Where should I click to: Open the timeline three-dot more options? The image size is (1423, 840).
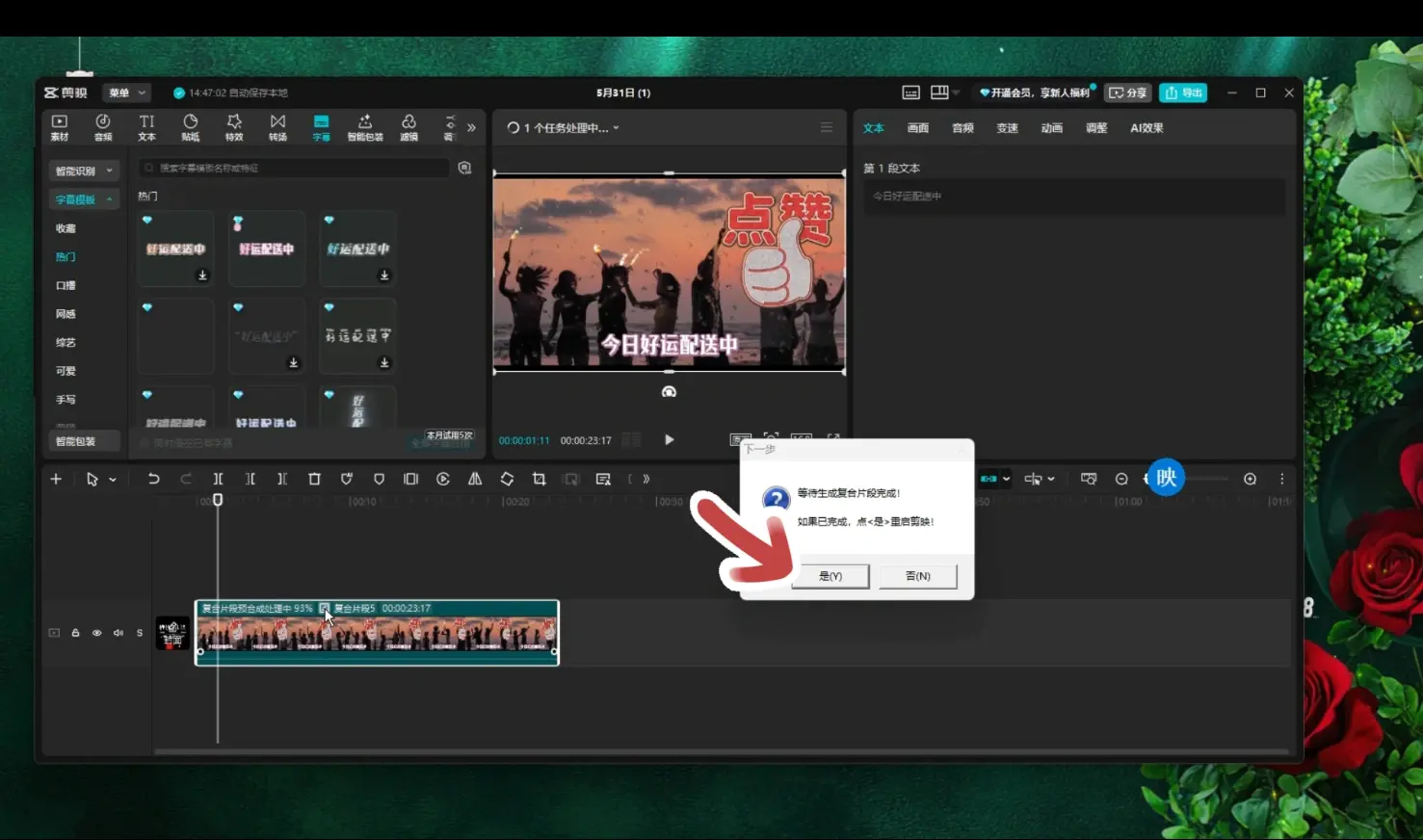pyautogui.click(x=1282, y=479)
